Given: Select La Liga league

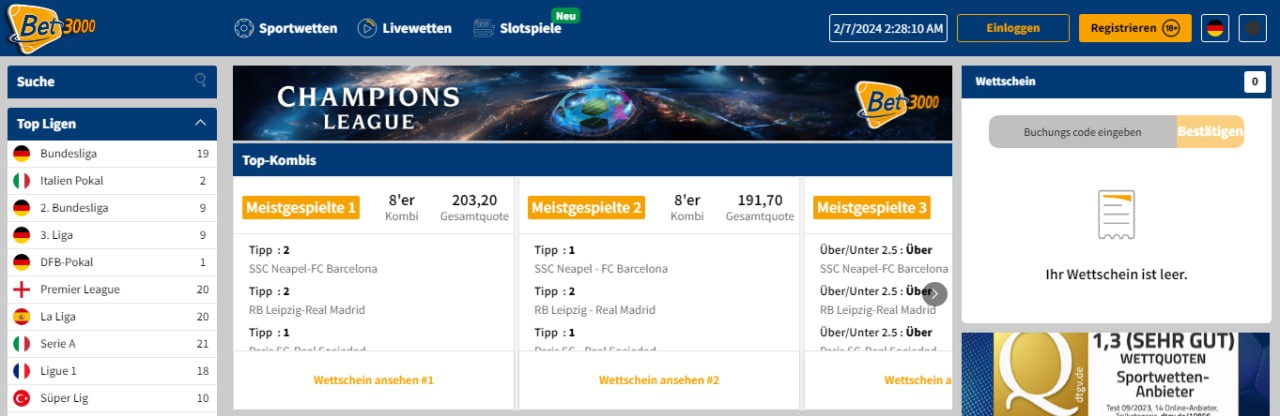Looking at the screenshot, I should click(112, 316).
